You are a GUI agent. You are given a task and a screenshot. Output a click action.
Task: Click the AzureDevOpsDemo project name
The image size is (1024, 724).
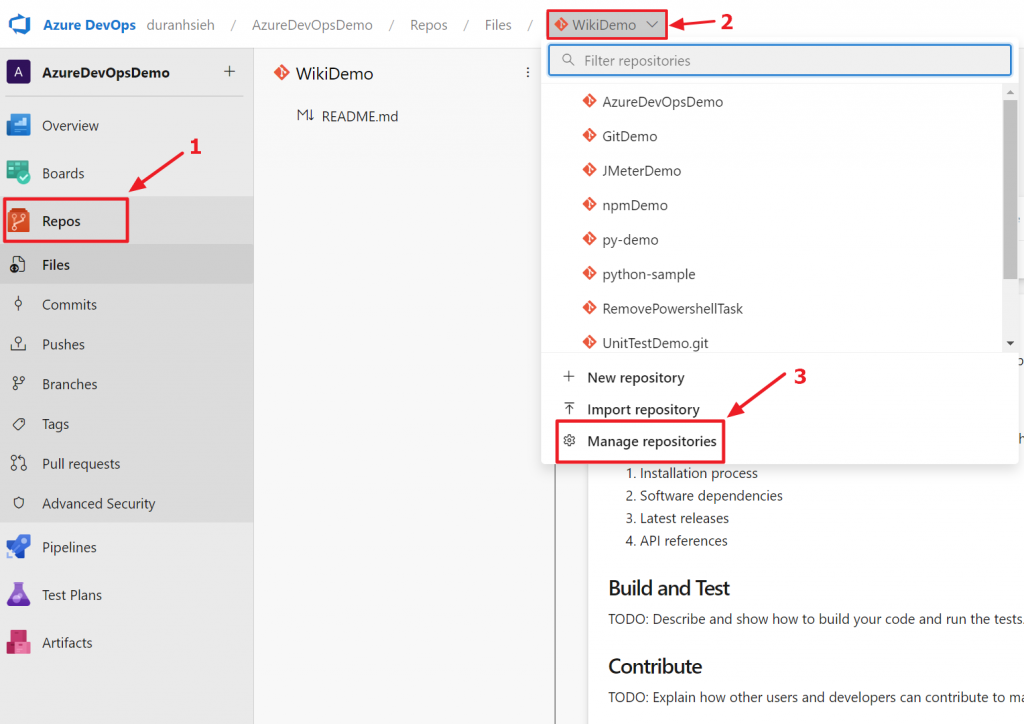pos(106,72)
